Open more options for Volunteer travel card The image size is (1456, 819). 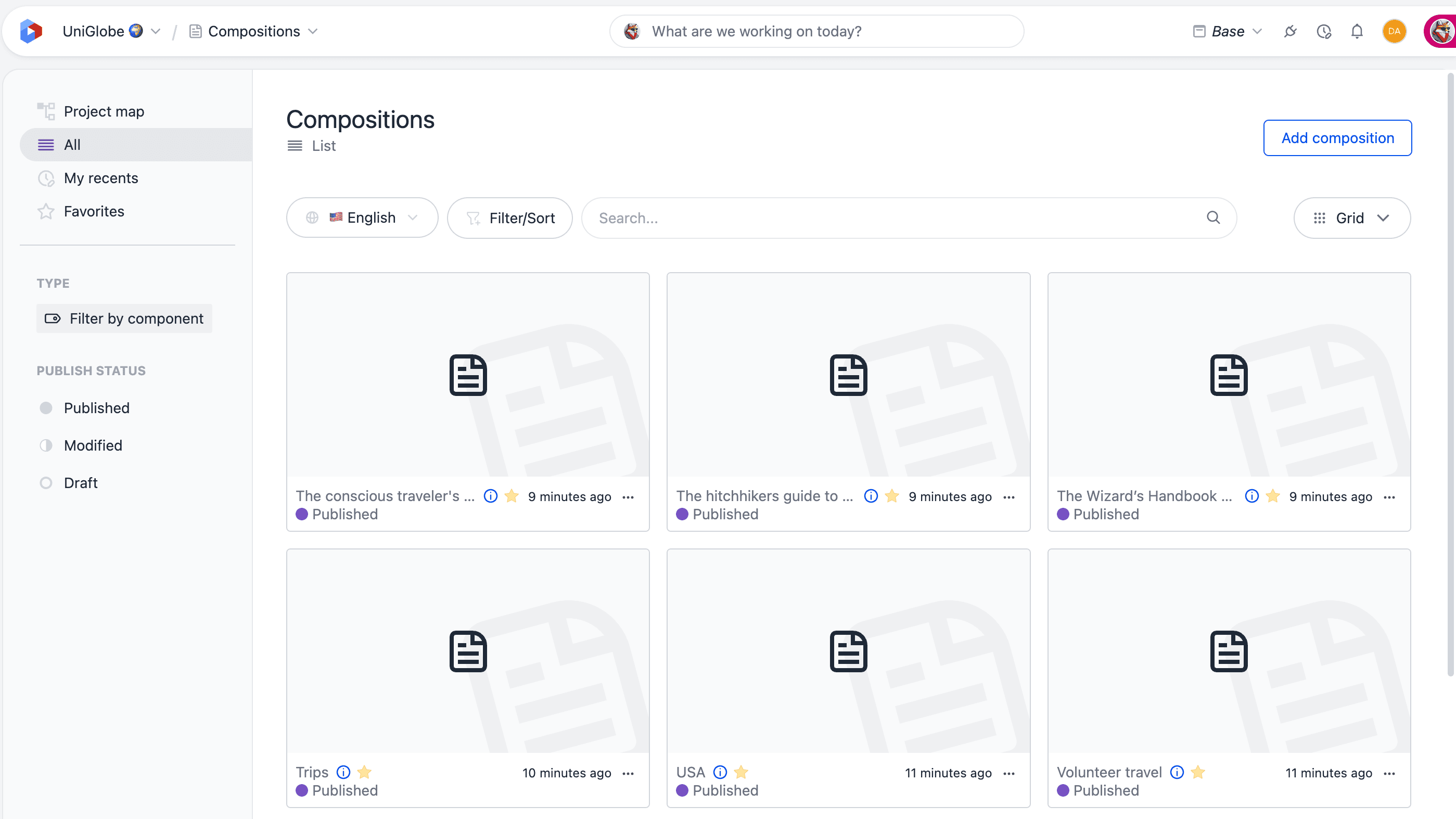(1389, 773)
